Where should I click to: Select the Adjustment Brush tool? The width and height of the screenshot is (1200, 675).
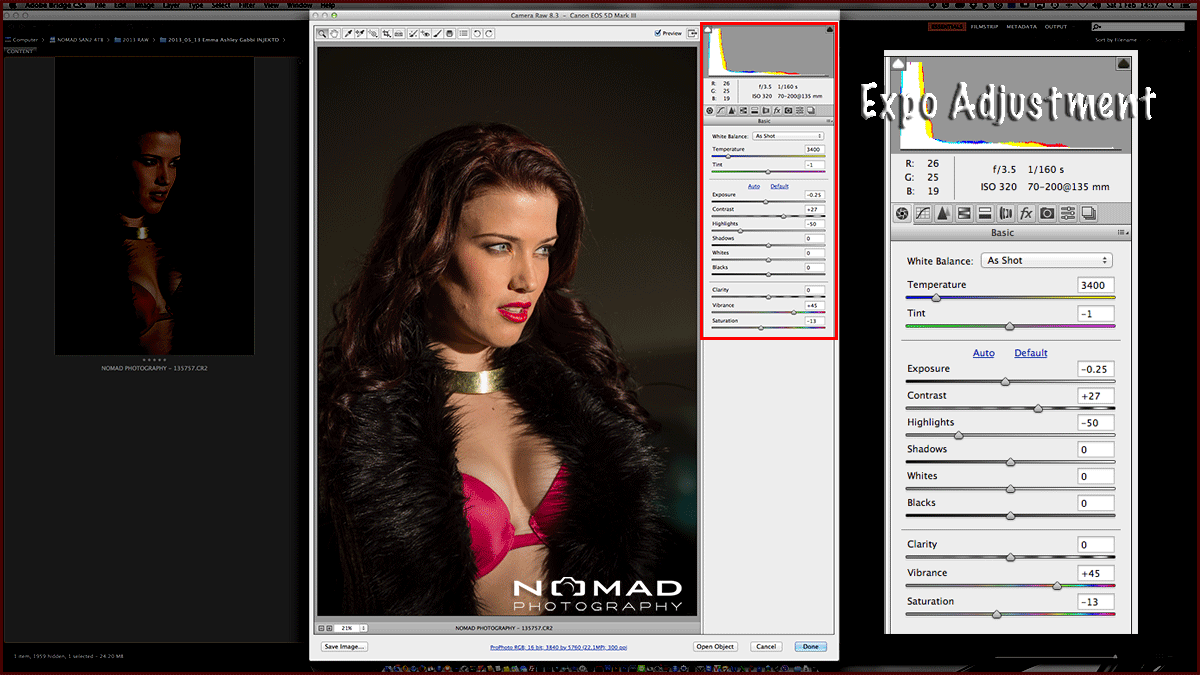[x=438, y=33]
